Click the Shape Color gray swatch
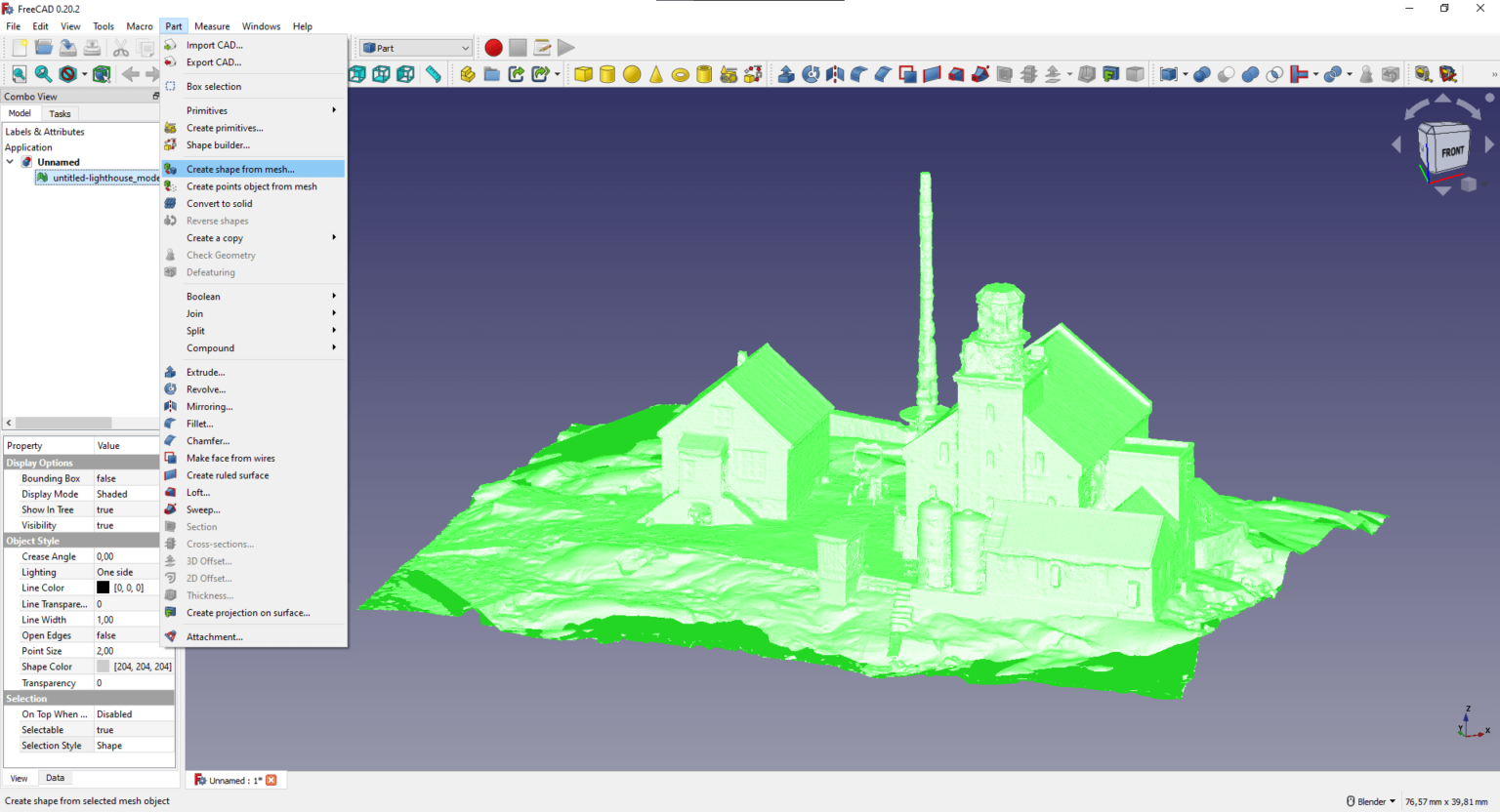Image resolution: width=1500 pixels, height=812 pixels. [x=103, y=667]
